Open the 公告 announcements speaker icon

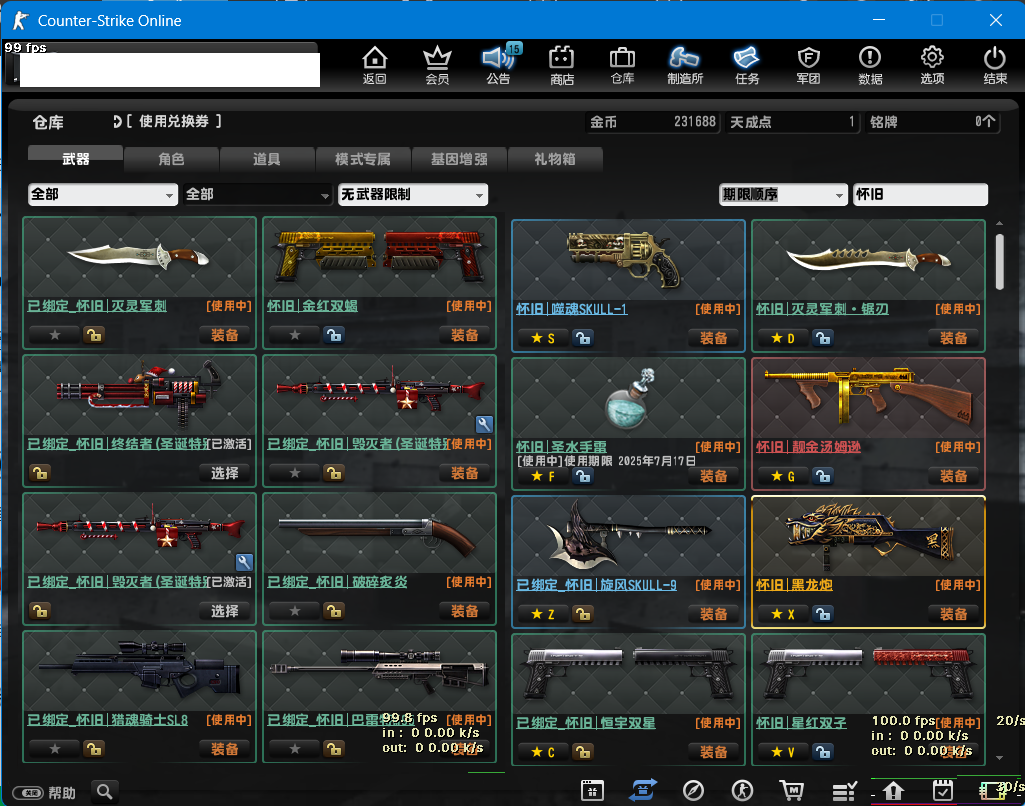pyautogui.click(x=499, y=65)
